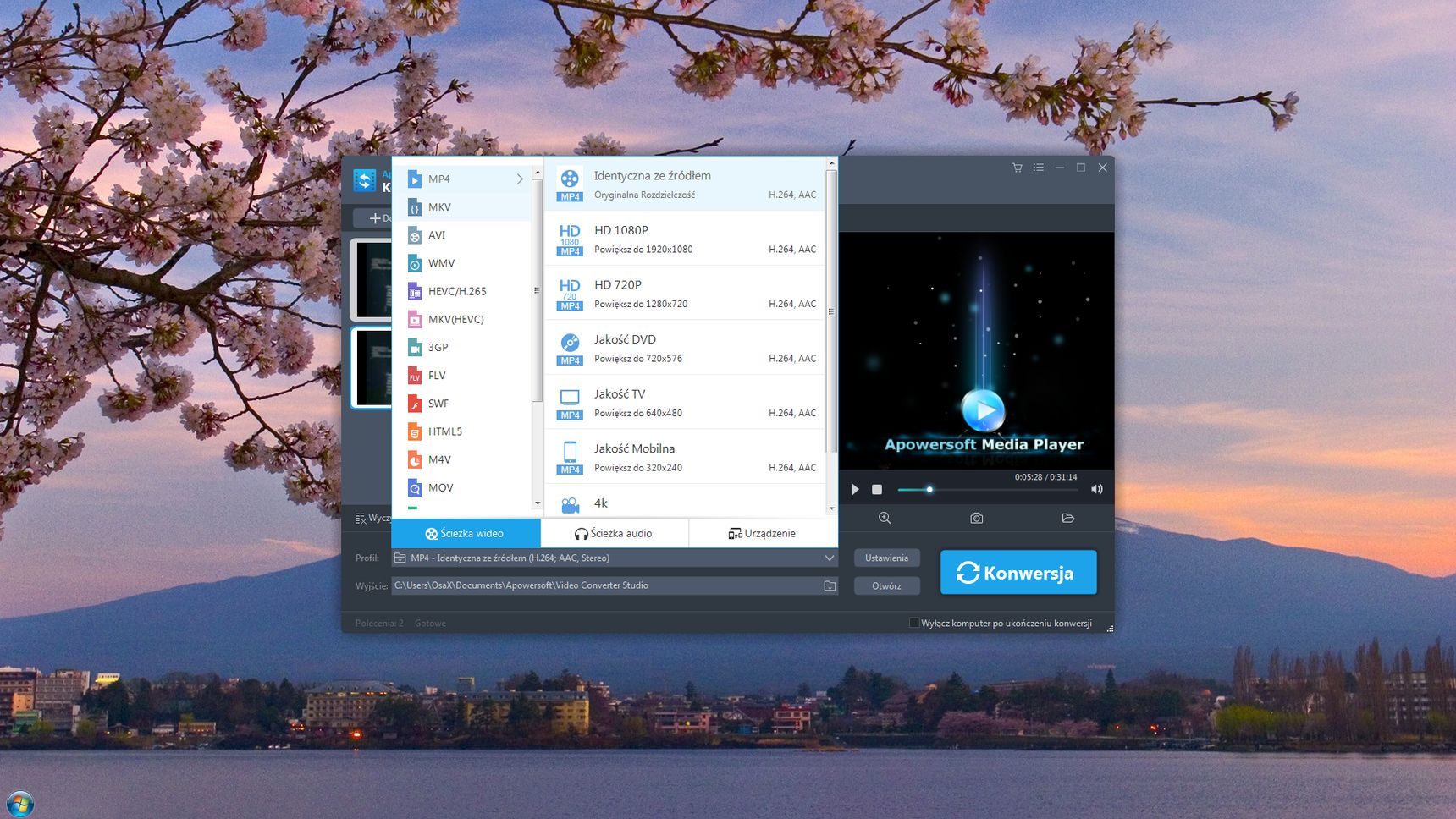Click the M4V format icon

coord(415,459)
